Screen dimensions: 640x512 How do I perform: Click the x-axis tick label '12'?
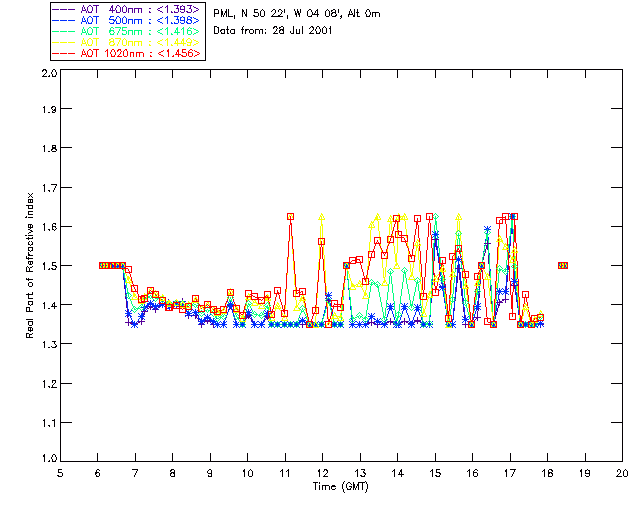pos(322,473)
